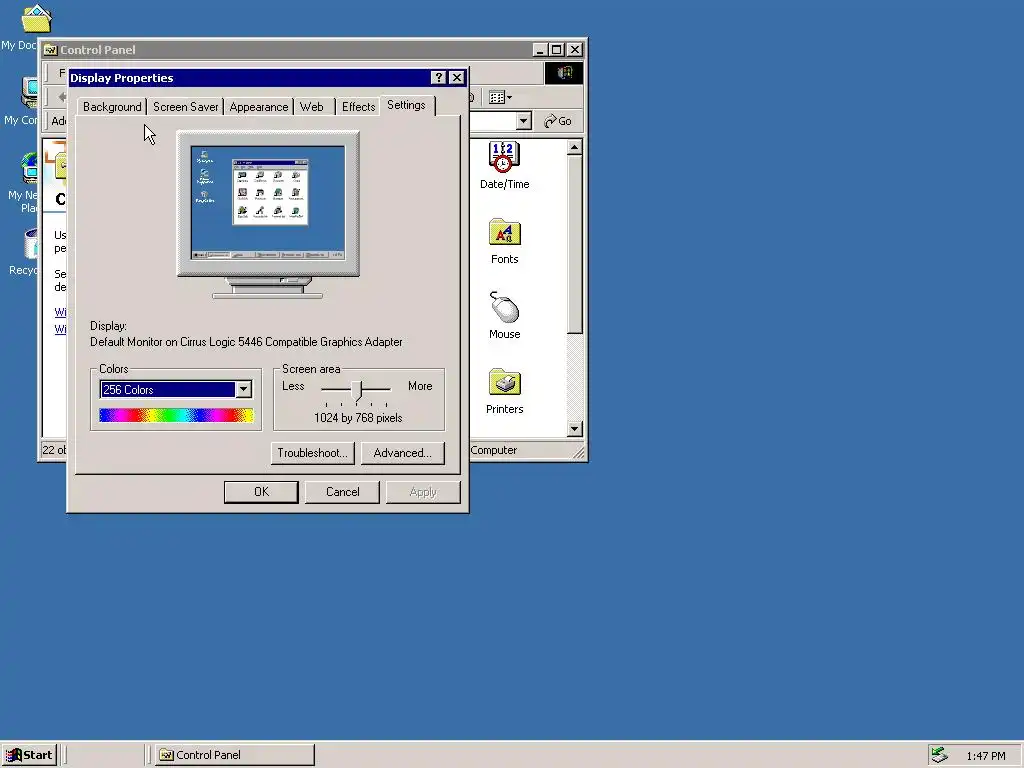1024x768 pixels.
Task: Click the Views icon in Control Panel toolbar
Action: (500, 97)
